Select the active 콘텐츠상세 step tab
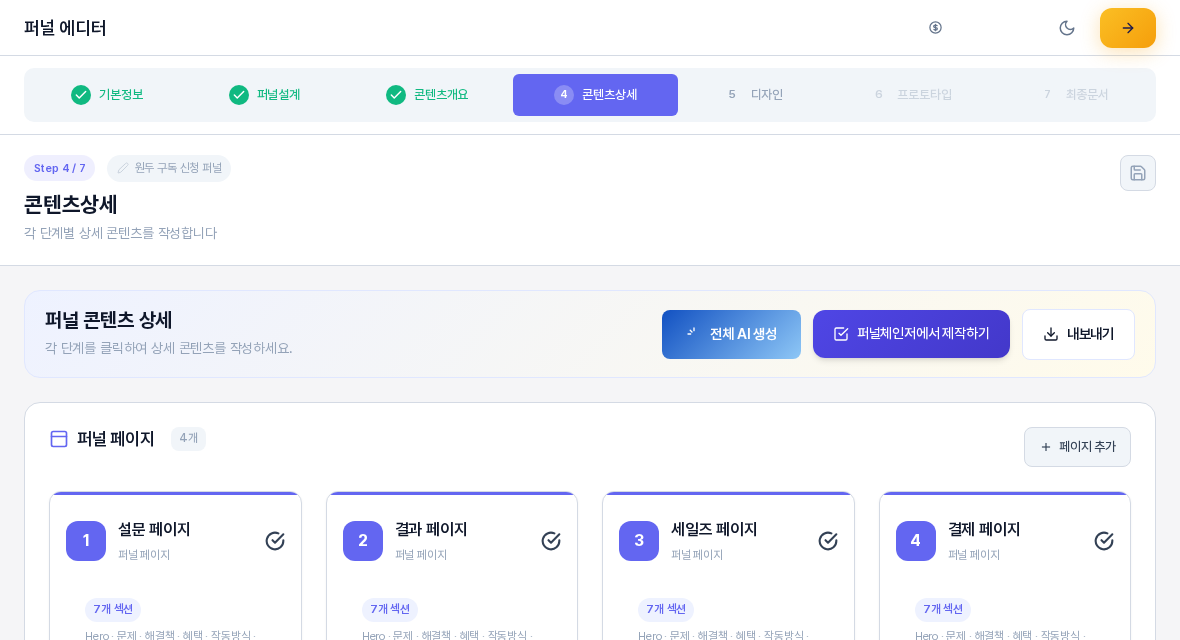This screenshot has width=1180, height=640. (595, 95)
